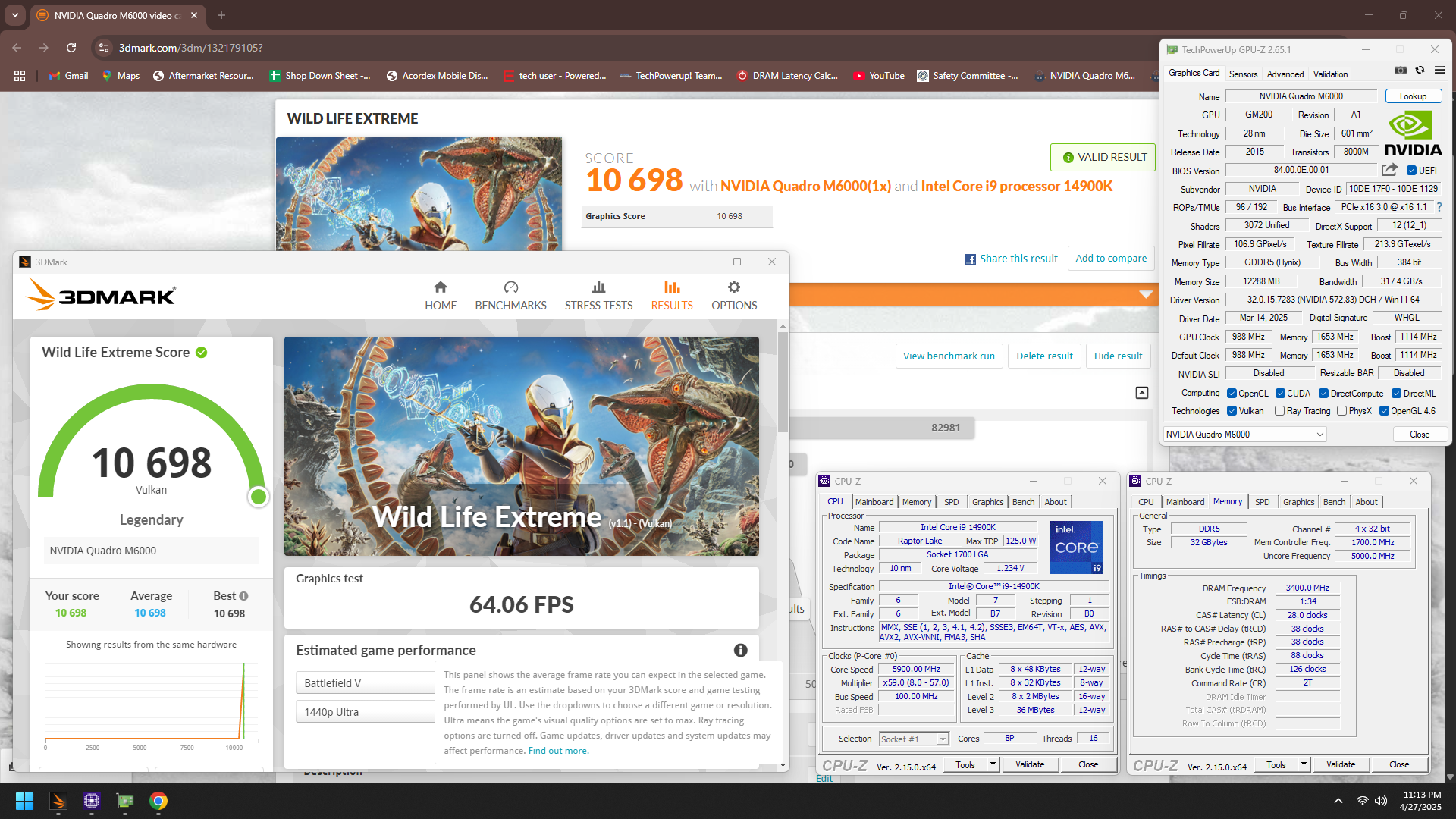Screen dimensions: 1456x819
Task: Click Hide result button
Action: pos(1118,356)
